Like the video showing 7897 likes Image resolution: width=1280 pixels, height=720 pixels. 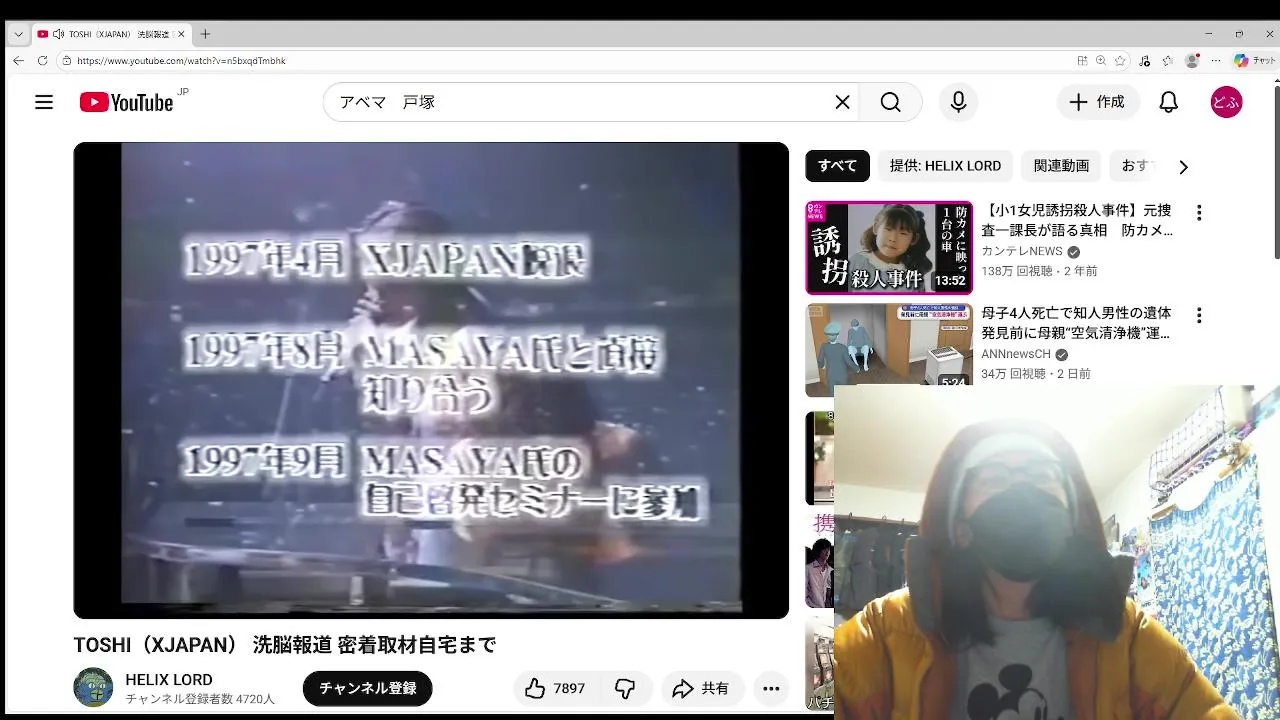555,688
